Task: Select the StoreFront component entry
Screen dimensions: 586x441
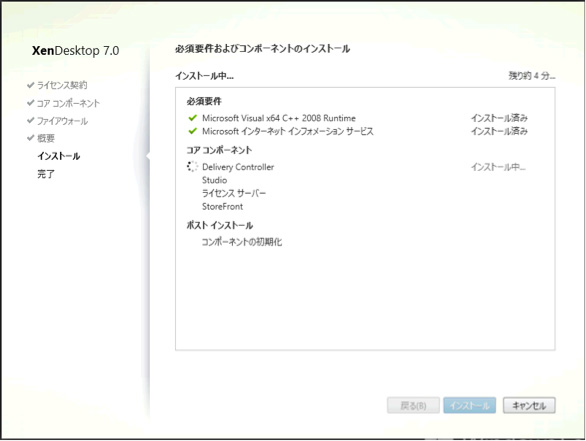Action: (x=222, y=206)
